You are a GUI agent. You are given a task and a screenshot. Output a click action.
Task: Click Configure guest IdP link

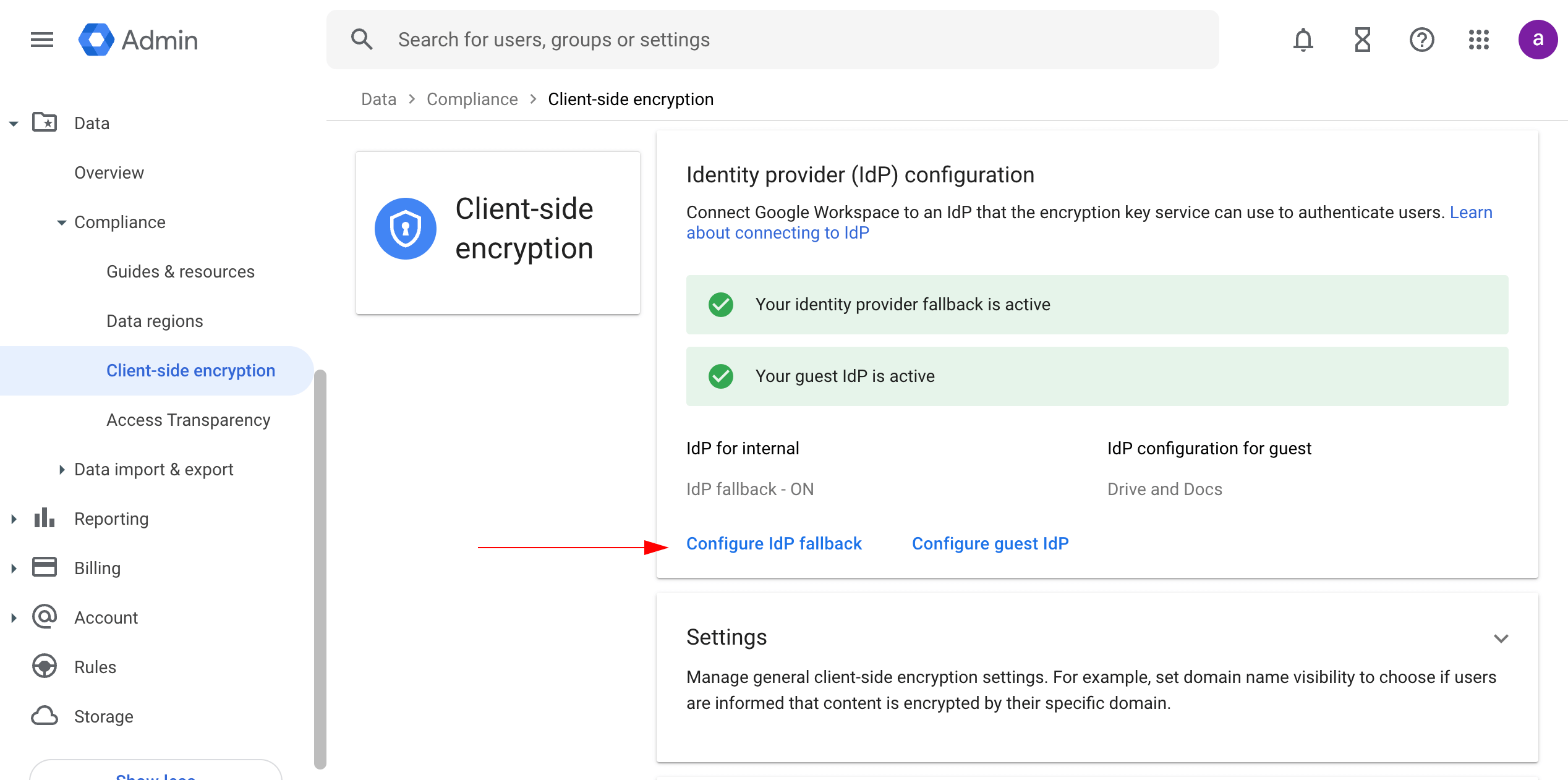pyautogui.click(x=991, y=544)
